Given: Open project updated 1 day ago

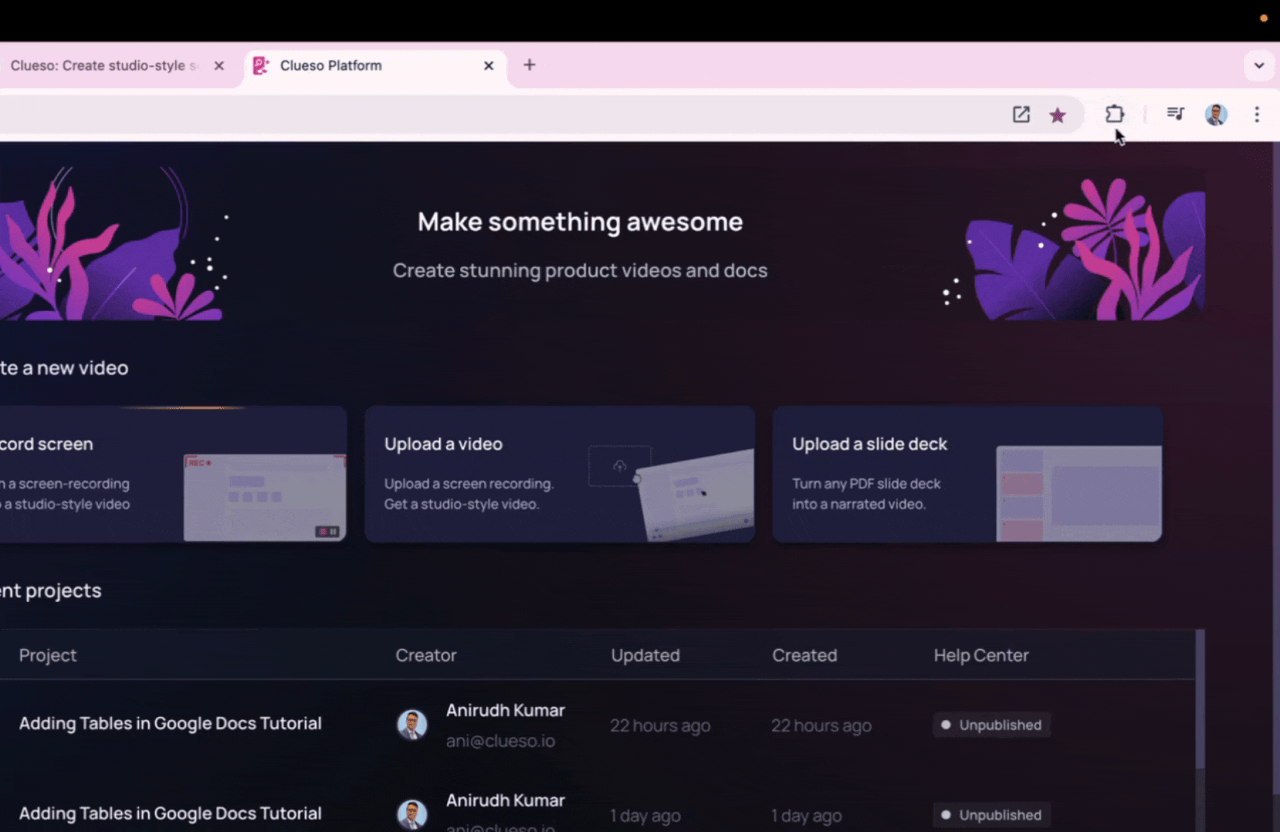Looking at the screenshot, I should tap(170, 814).
